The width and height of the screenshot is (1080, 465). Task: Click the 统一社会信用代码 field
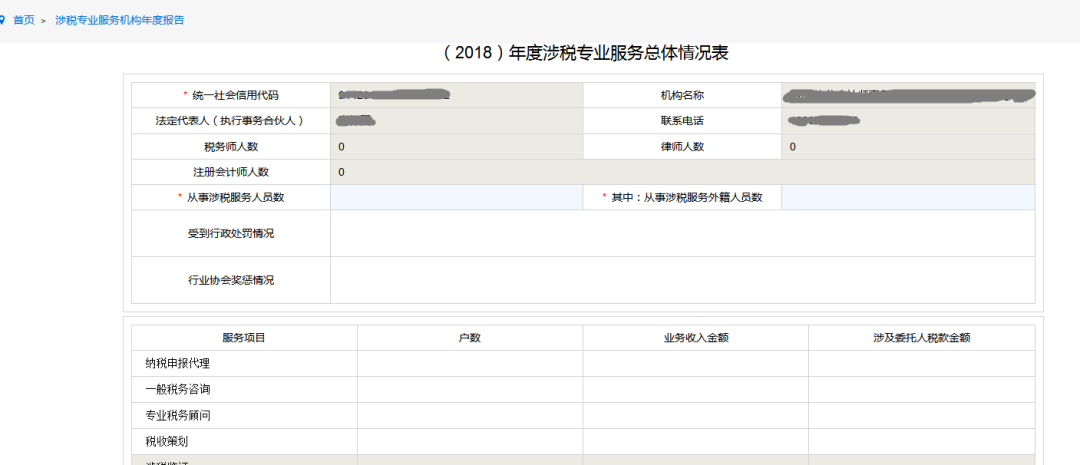pos(457,95)
